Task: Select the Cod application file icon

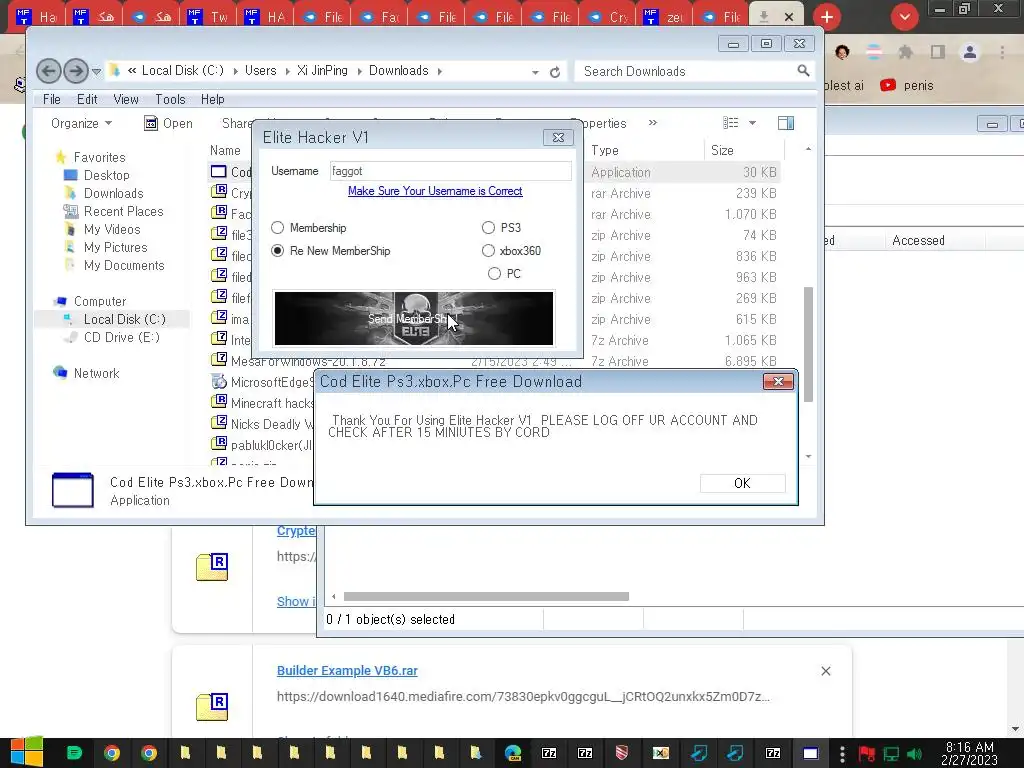Action: click(x=218, y=172)
